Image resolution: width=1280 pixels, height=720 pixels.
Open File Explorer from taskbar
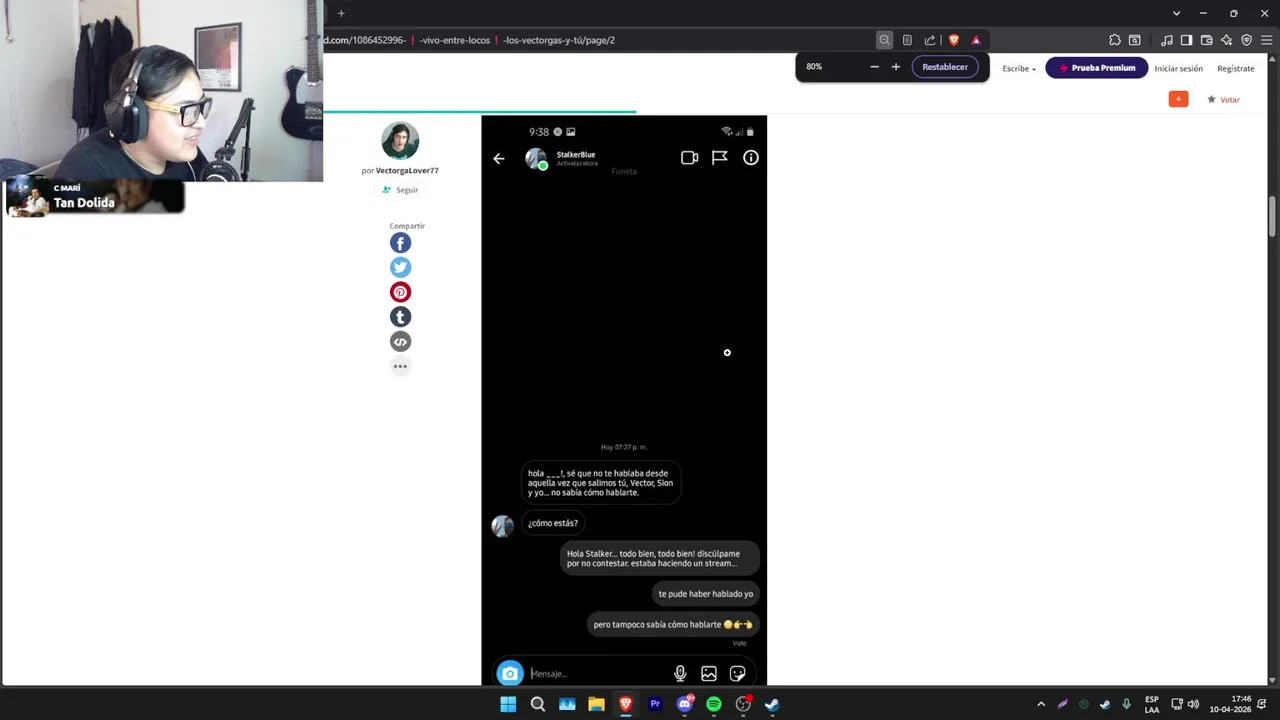pyautogui.click(x=596, y=704)
